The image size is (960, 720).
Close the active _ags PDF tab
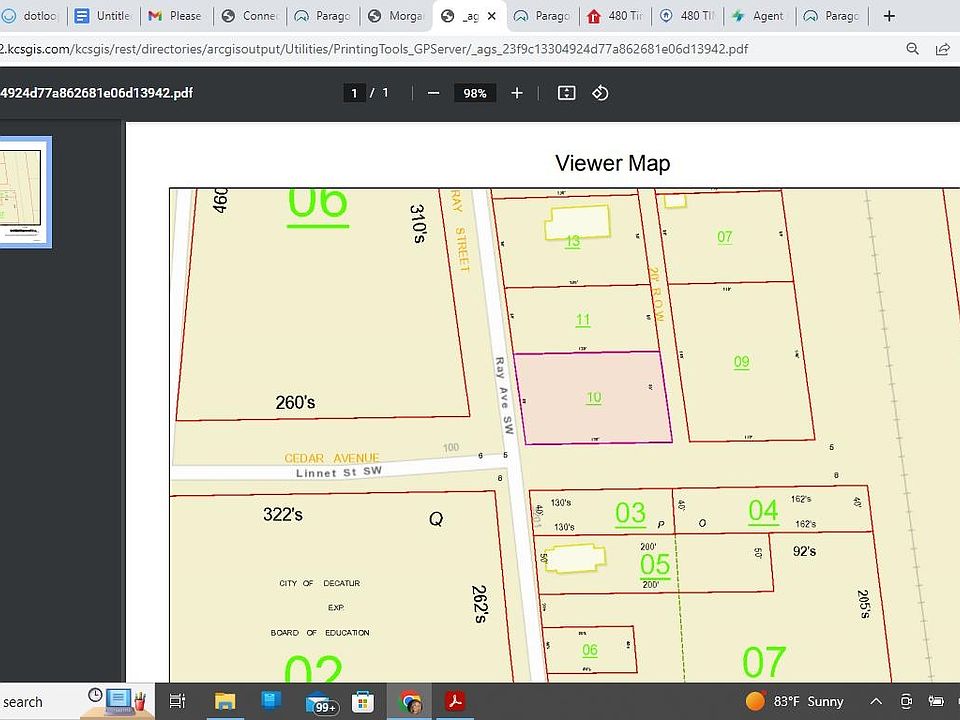click(490, 16)
